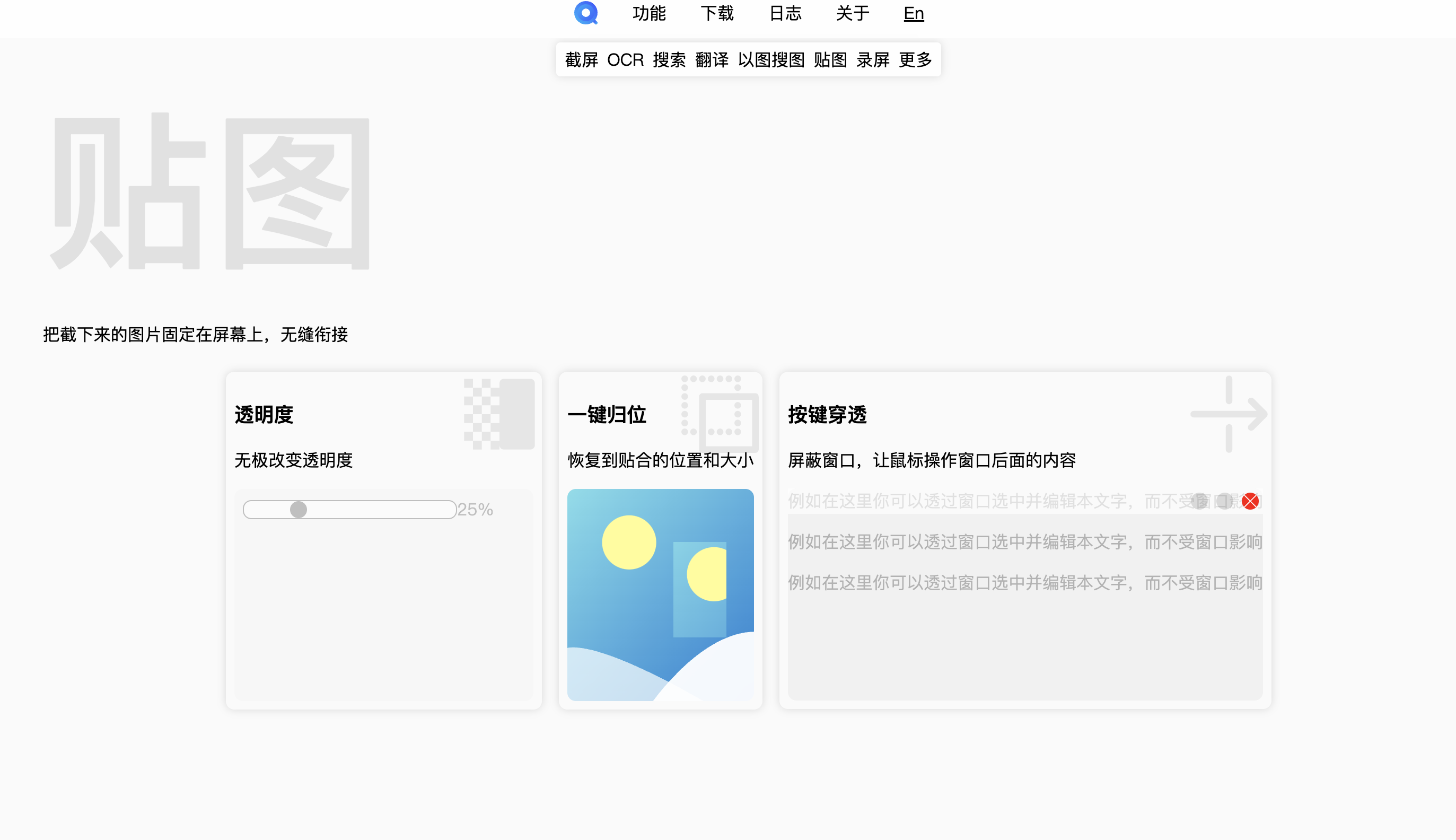The image size is (1456, 840).
Task: Click the checkerboard transparency icon
Action: 499,414
